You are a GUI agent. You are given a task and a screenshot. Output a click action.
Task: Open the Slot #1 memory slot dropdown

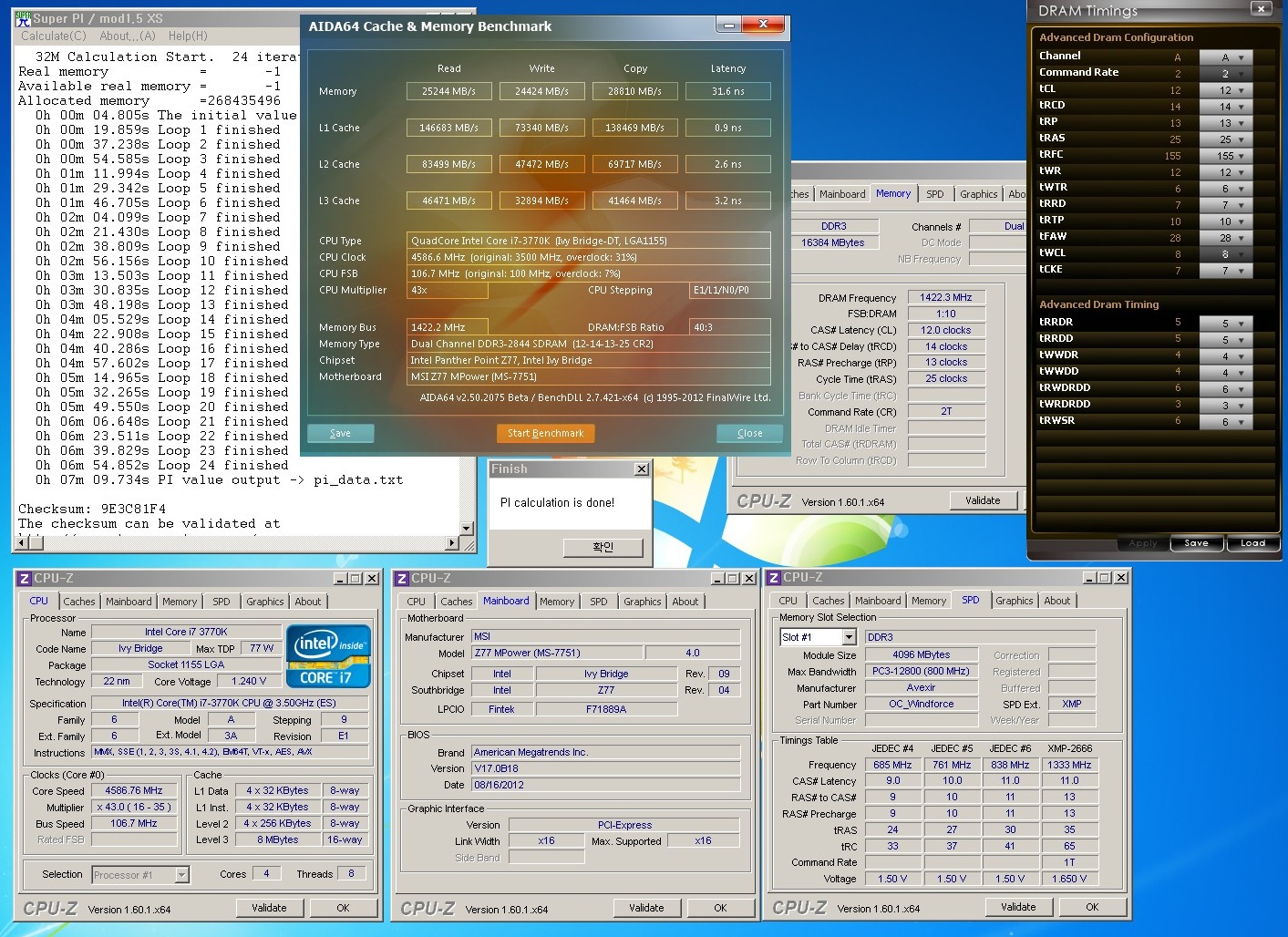click(850, 637)
